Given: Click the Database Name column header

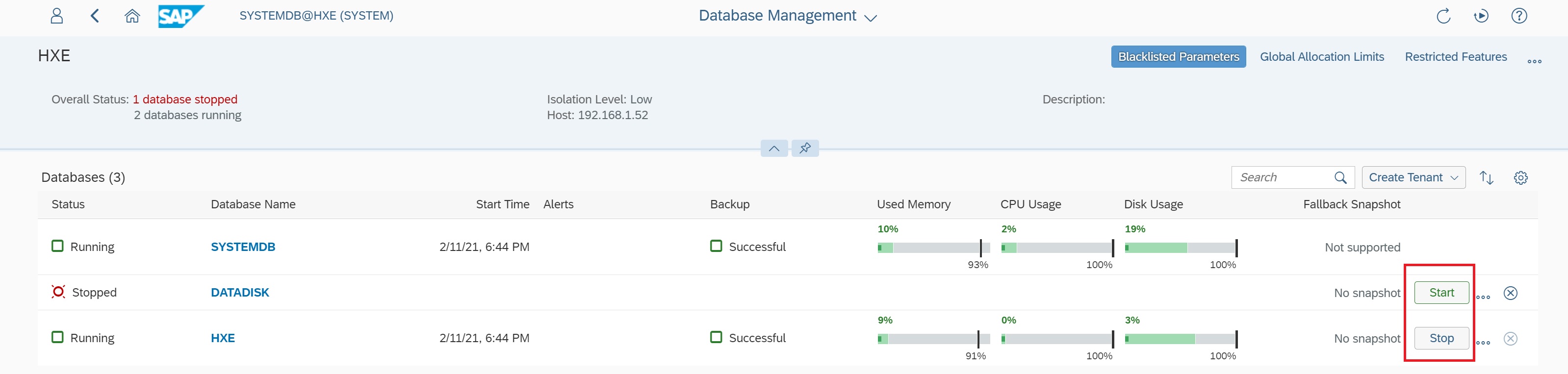Looking at the screenshot, I should click(x=253, y=204).
